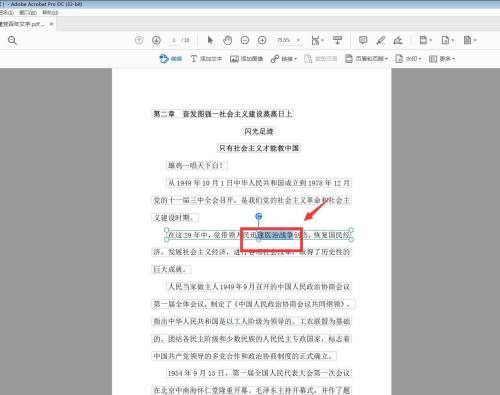Zoom in with the plus button

pyautogui.click(x=262, y=40)
